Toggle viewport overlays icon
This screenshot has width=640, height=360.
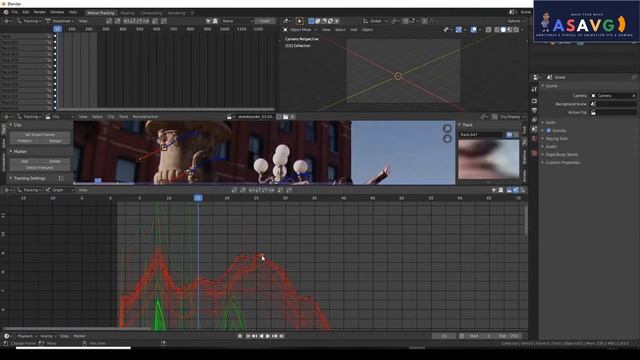[473, 30]
